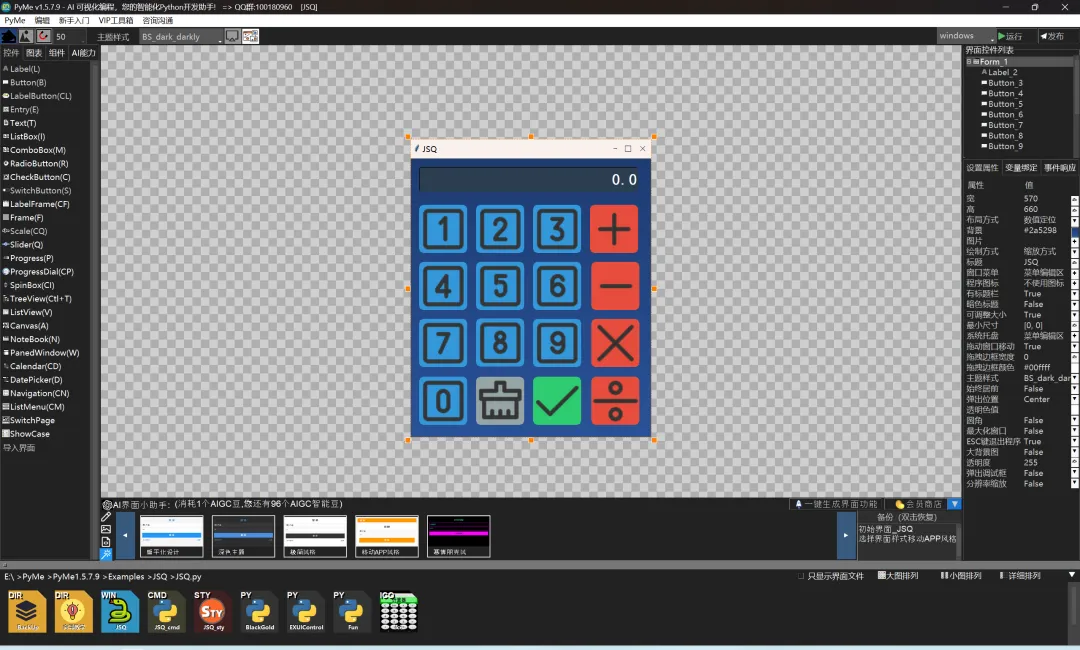Image resolution: width=1080 pixels, height=650 pixels.
Task: Open the BlackGold python file icon
Action: pyautogui.click(x=259, y=611)
